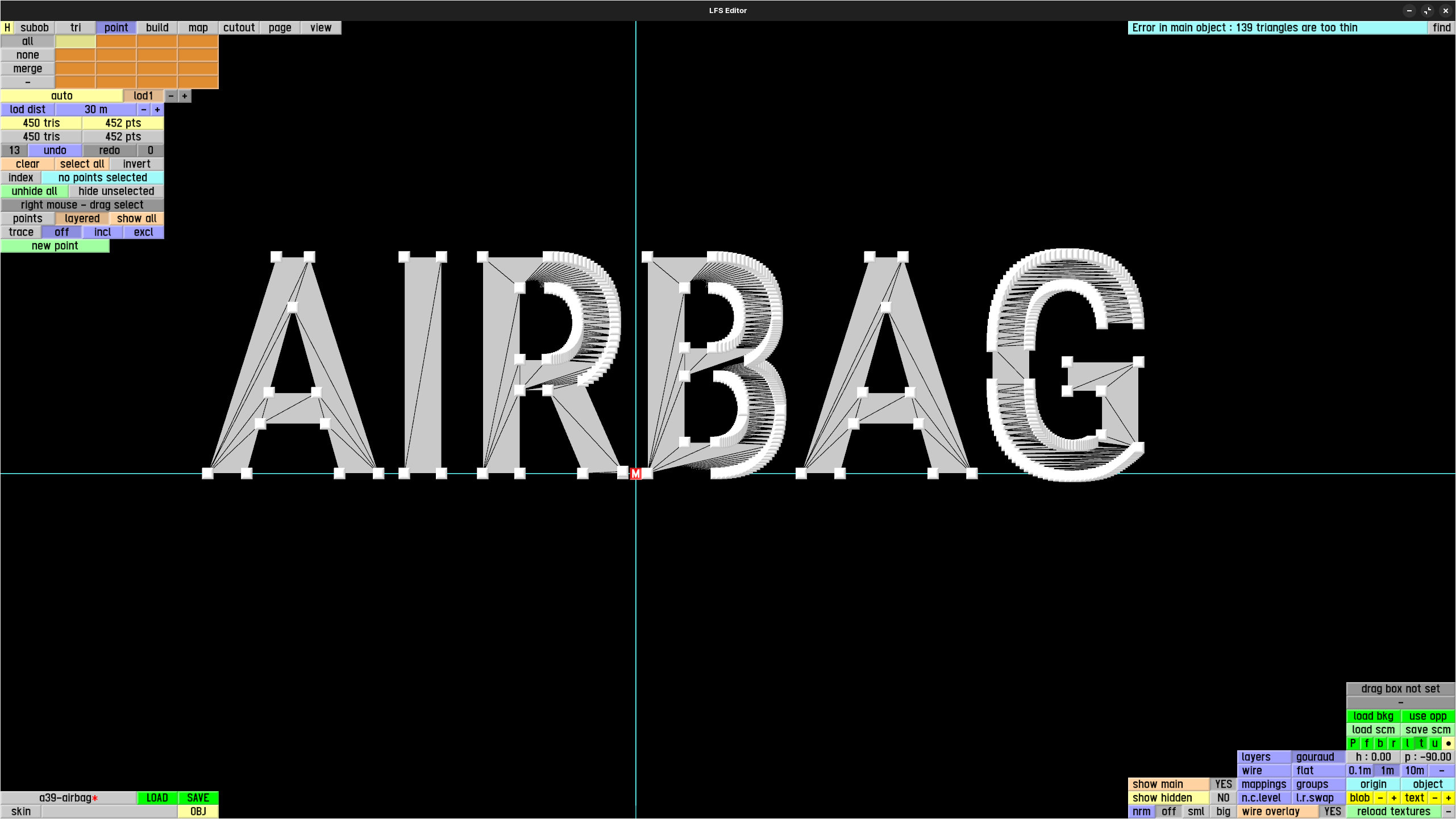This screenshot has height=819, width=1456.
Task: Collapse the reload textures minus button
Action: tap(1449, 812)
